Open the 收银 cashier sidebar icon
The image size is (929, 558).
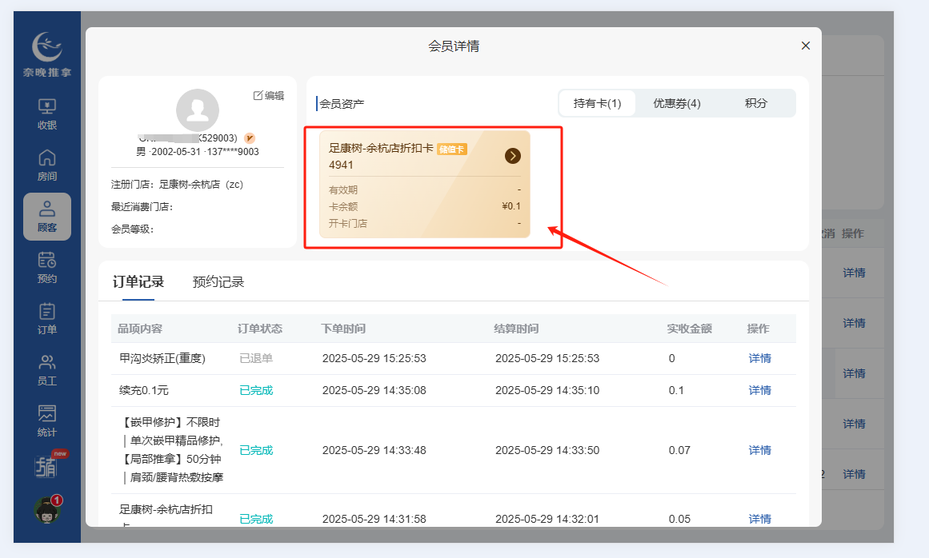[x=47, y=114]
